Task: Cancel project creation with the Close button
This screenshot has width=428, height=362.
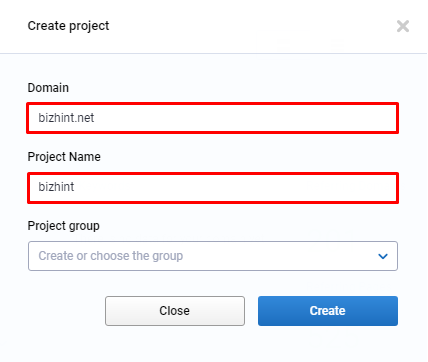Action: point(175,311)
